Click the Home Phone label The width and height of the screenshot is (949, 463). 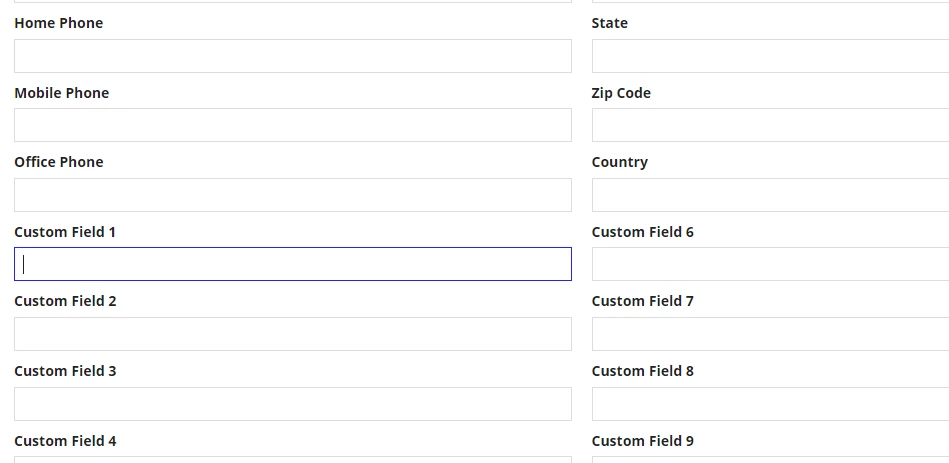59,23
